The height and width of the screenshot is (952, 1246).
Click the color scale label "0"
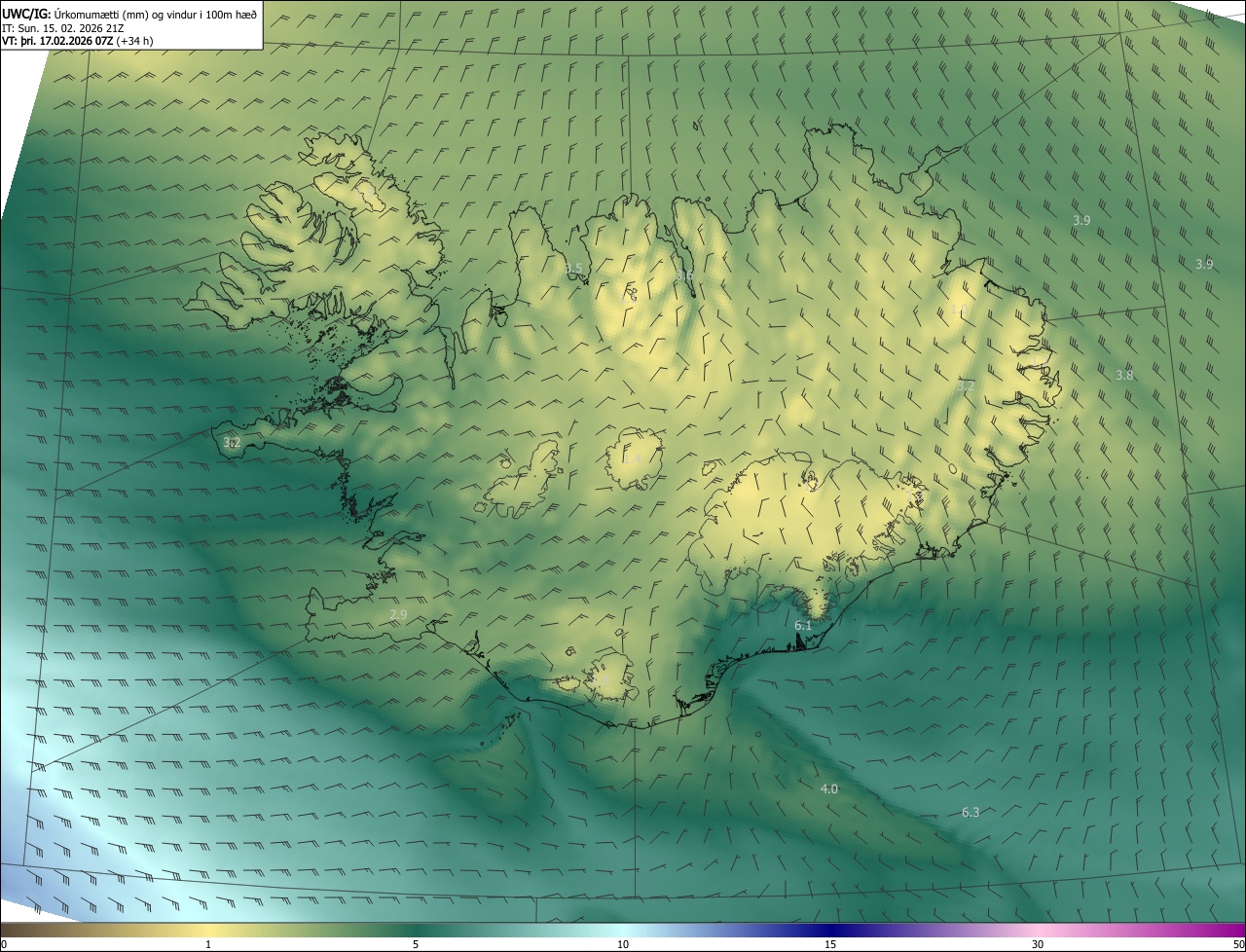[4, 944]
